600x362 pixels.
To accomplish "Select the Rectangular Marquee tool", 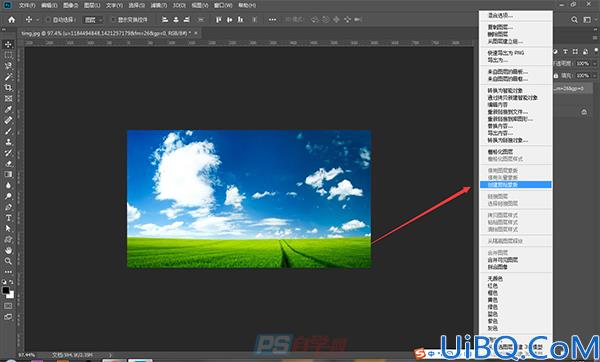I will (x=8, y=55).
